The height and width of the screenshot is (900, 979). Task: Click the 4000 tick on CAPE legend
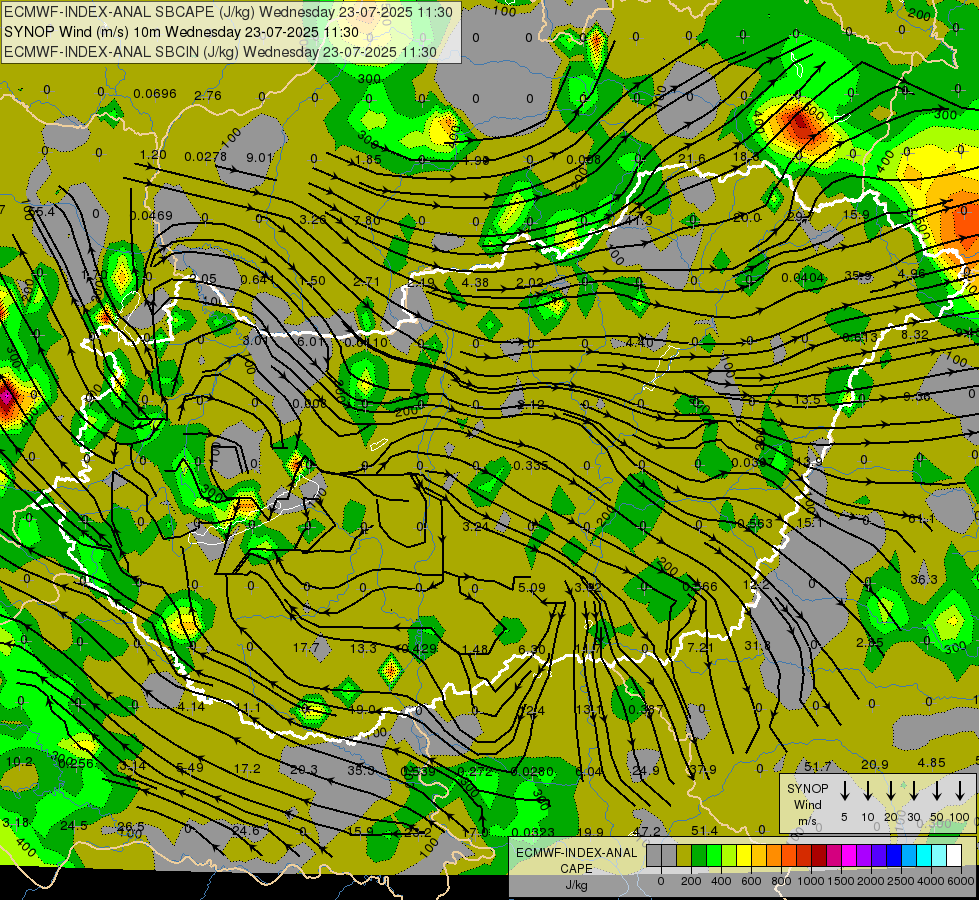click(x=931, y=881)
